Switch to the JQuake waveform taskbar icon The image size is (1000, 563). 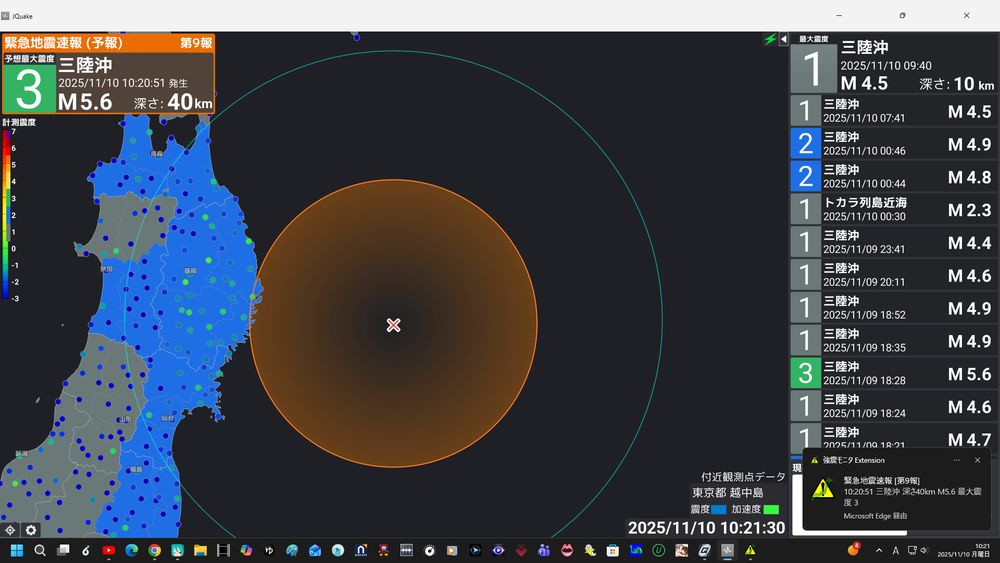pos(728,550)
